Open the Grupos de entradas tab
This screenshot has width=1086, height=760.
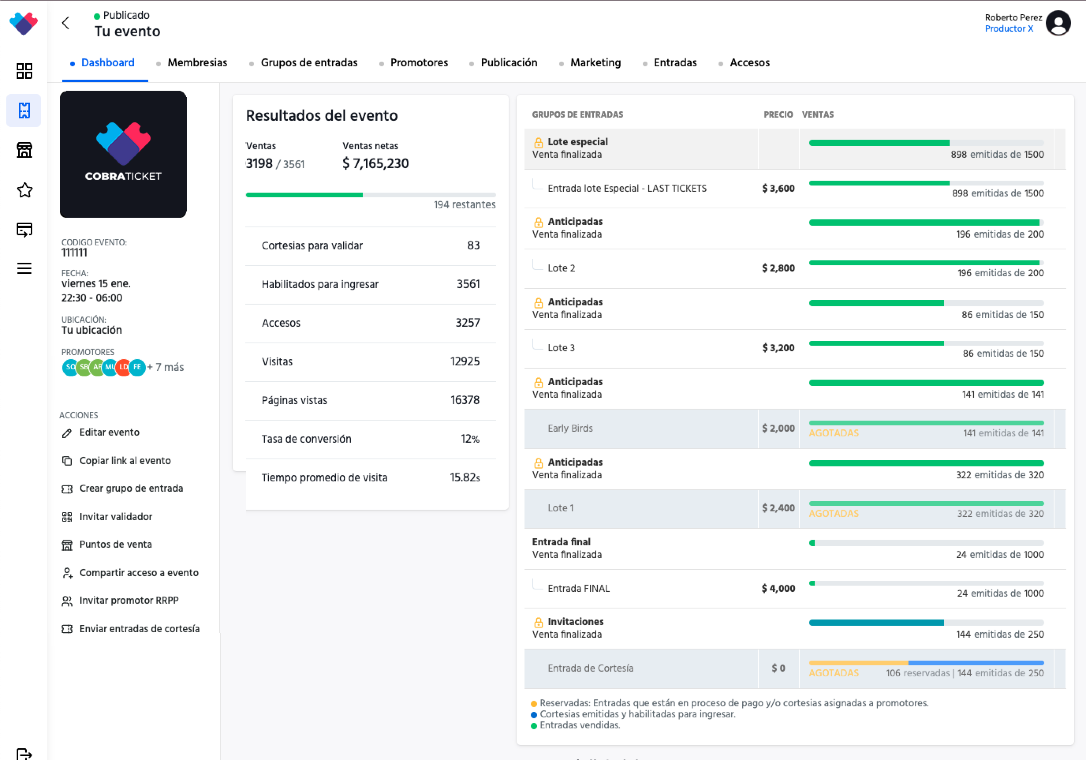tap(309, 62)
